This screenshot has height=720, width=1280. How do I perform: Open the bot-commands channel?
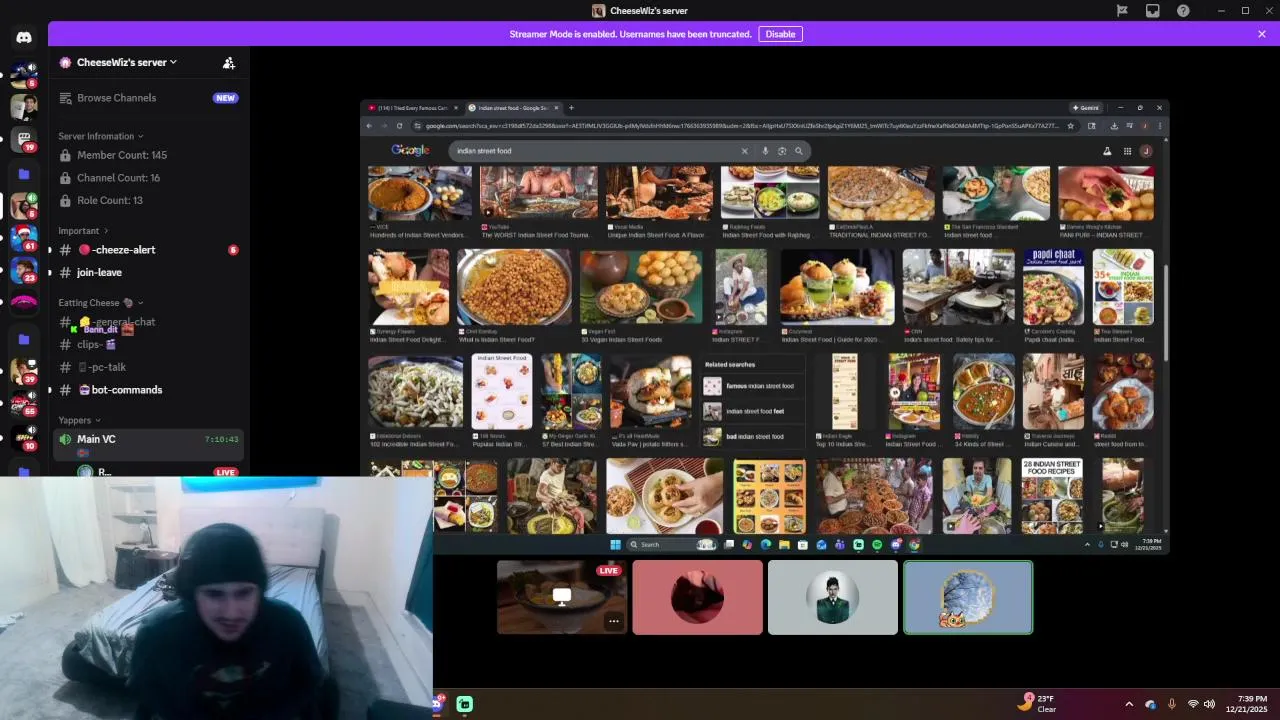pos(148,390)
